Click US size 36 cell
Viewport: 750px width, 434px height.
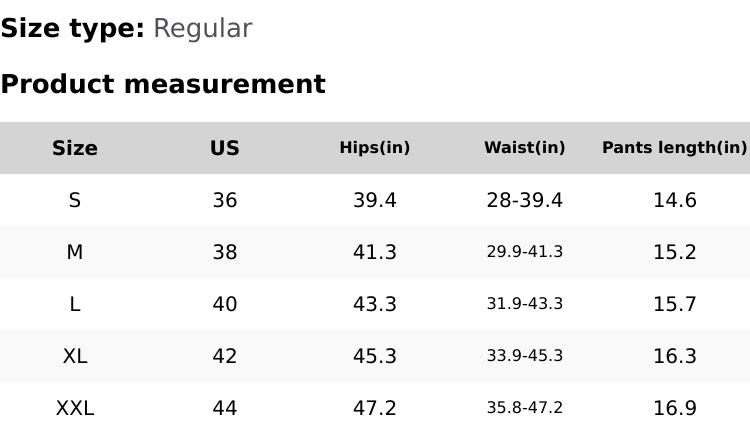225,200
